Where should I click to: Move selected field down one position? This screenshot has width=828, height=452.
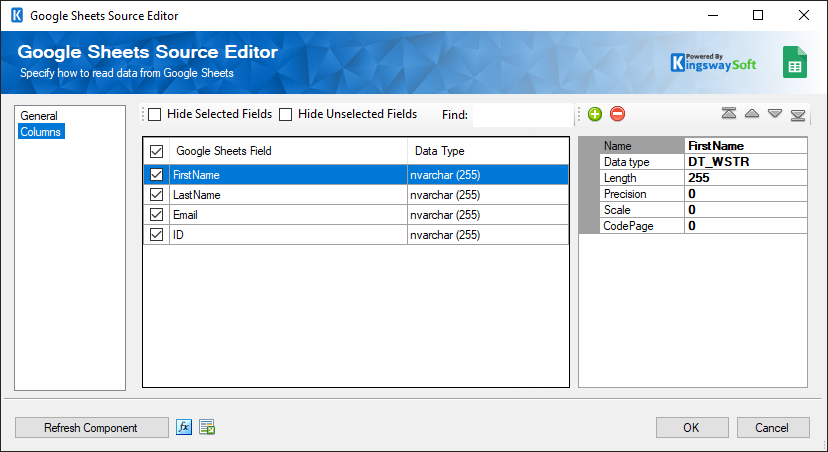coord(775,114)
